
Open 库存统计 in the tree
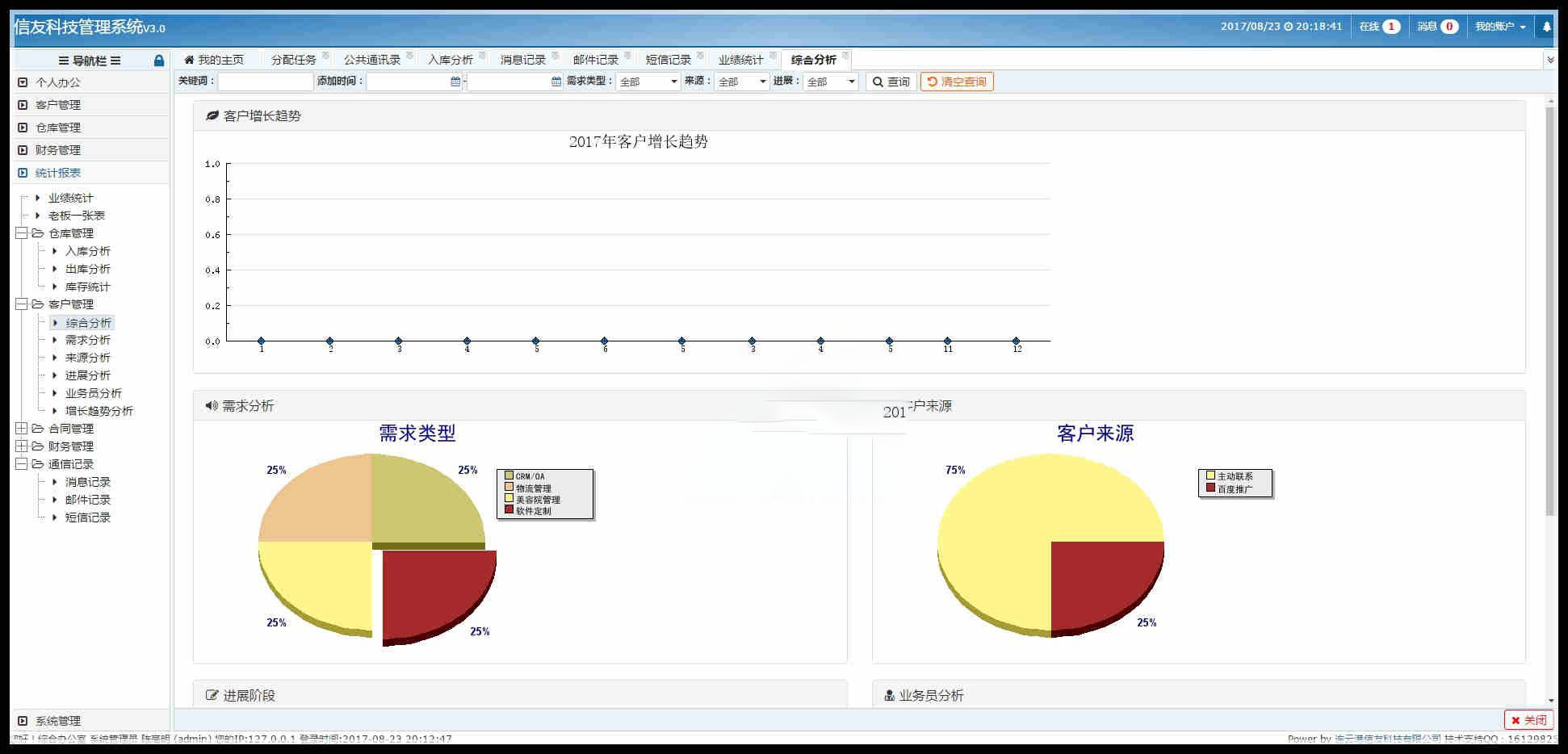tap(88, 287)
